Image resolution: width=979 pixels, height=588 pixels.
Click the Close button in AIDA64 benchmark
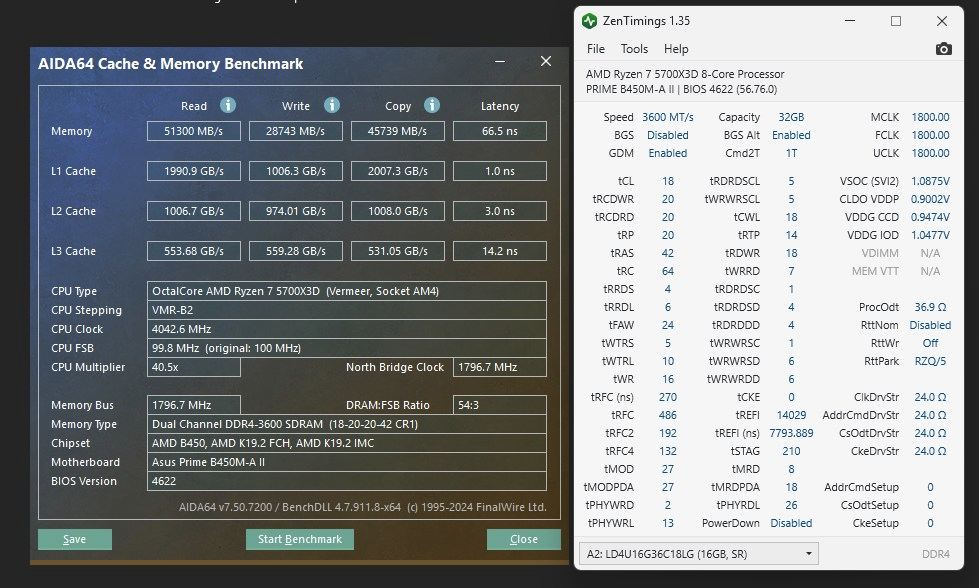tap(523, 539)
